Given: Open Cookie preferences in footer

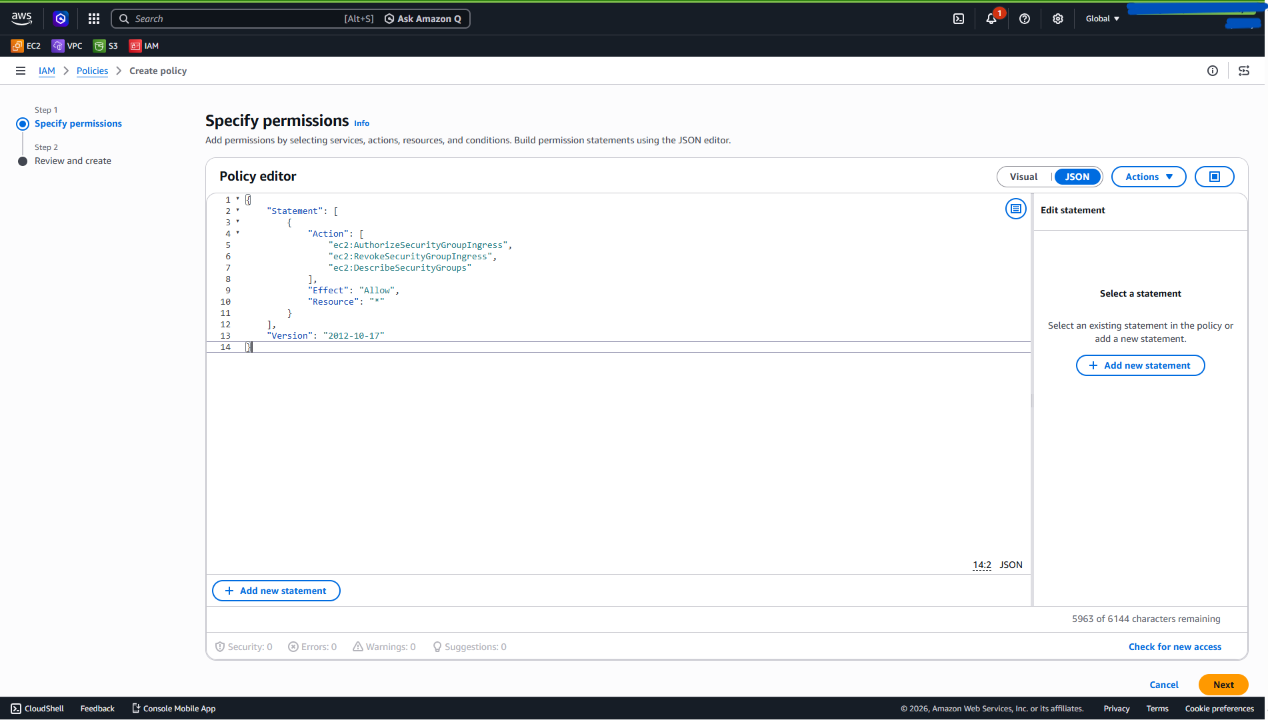Looking at the screenshot, I should (x=1219, y=709).
